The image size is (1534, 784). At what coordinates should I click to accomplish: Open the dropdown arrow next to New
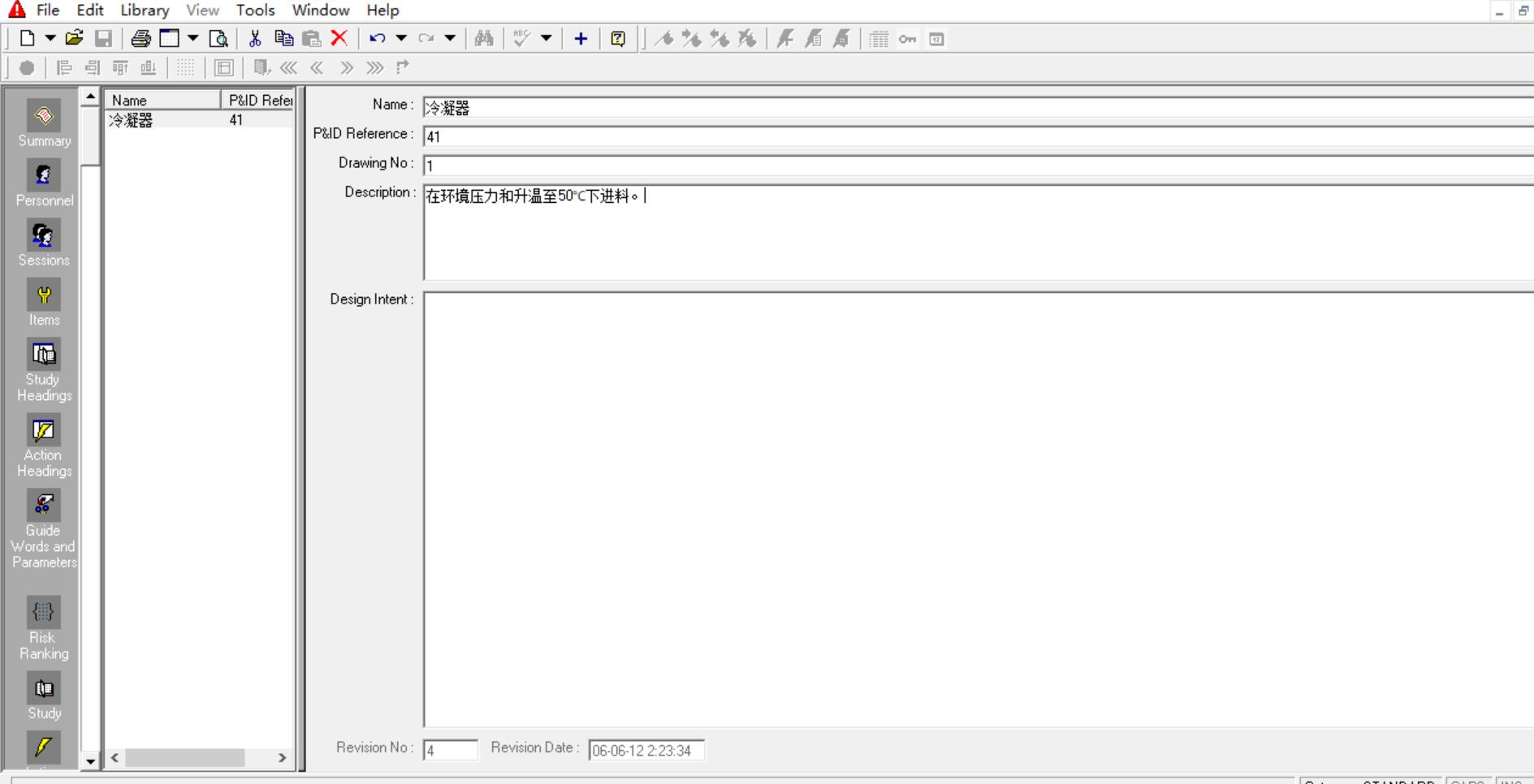[x=50, y=38]
